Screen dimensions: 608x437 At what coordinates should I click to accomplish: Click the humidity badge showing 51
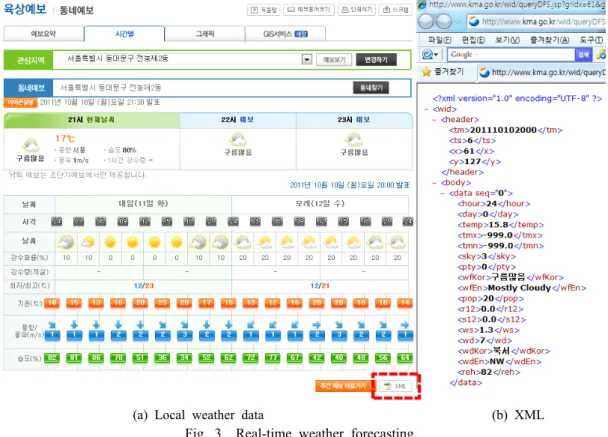pos(140,358)
